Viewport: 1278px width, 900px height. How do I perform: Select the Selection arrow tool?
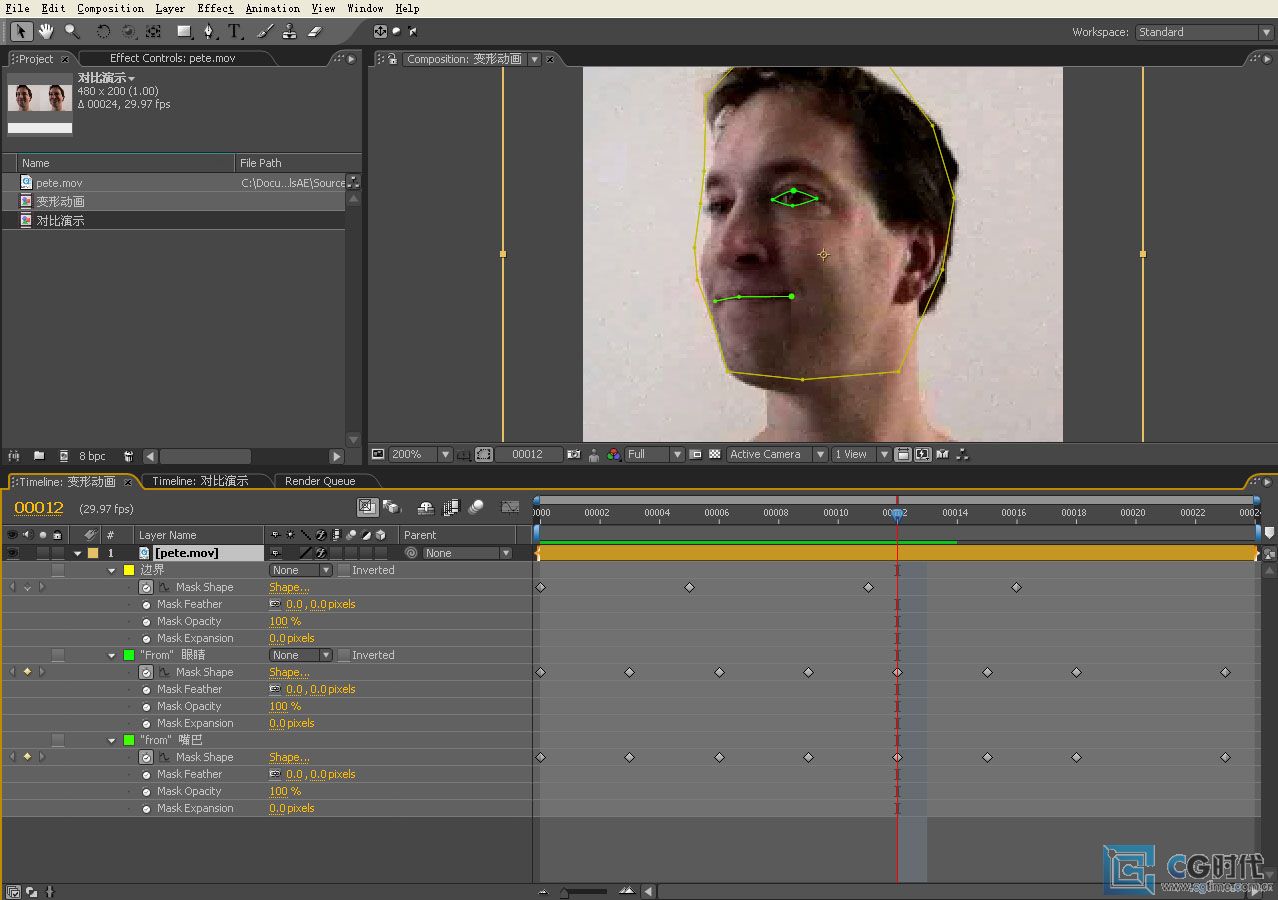[22, 31]
